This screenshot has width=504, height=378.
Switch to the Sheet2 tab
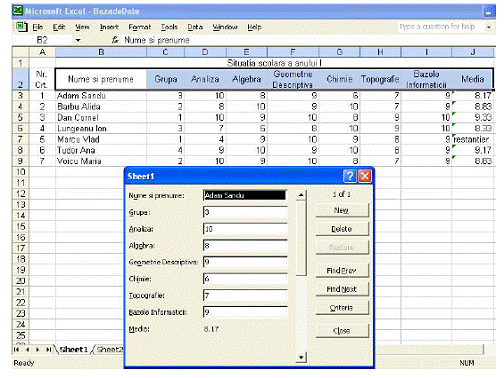[110, 349]
